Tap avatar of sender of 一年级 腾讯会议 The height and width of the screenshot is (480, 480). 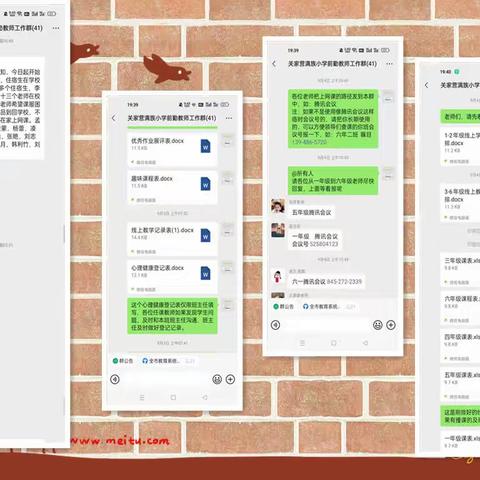(278, 230)
